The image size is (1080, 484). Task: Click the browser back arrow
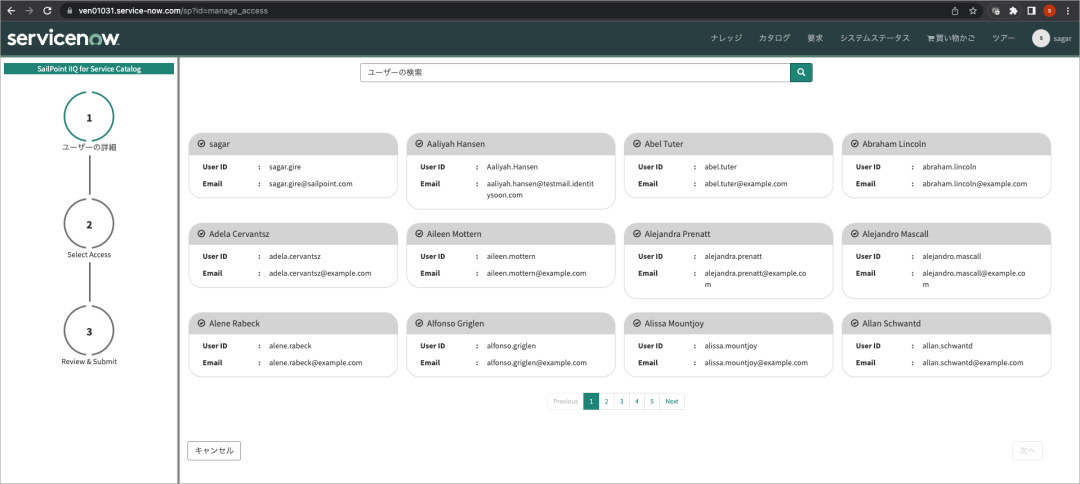click(x=11, y=11)
